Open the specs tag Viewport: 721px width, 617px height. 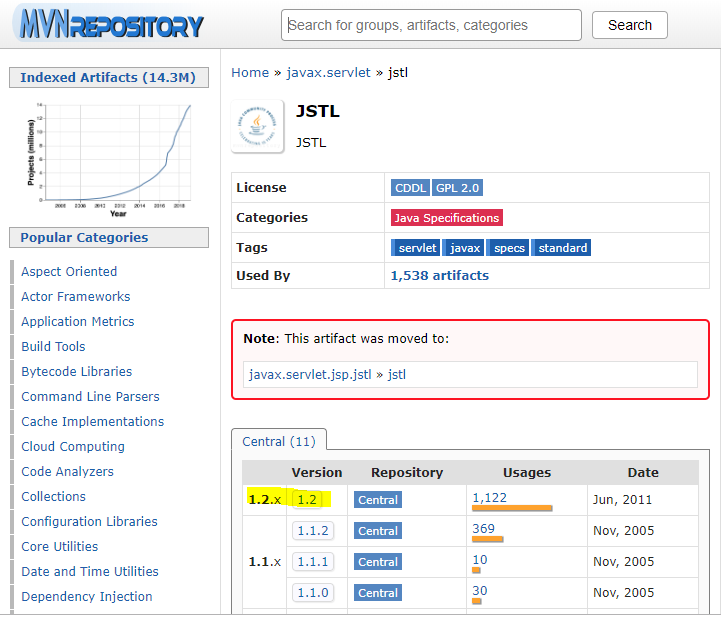[x=508, y=248]
